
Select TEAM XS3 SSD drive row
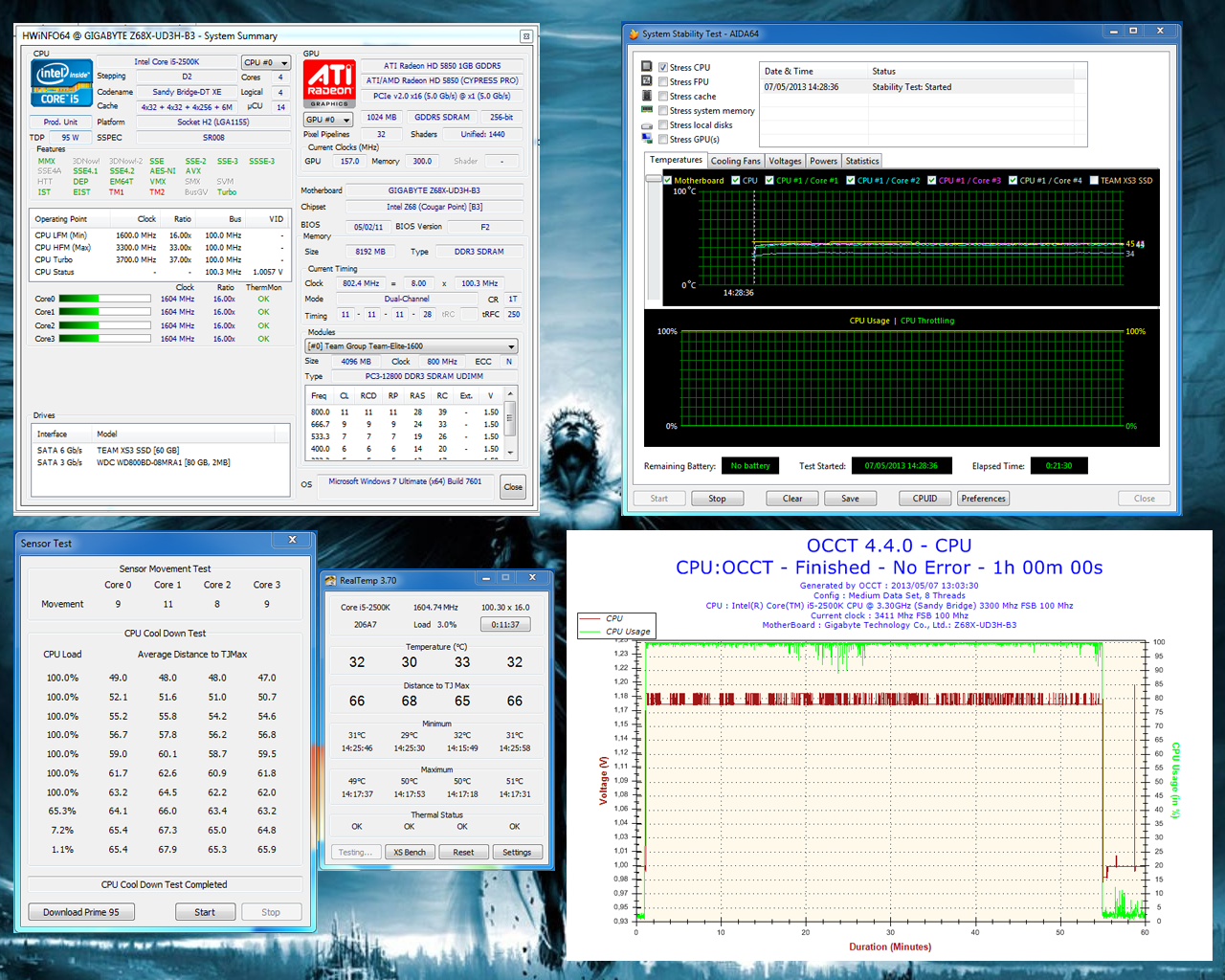point(161,450)
